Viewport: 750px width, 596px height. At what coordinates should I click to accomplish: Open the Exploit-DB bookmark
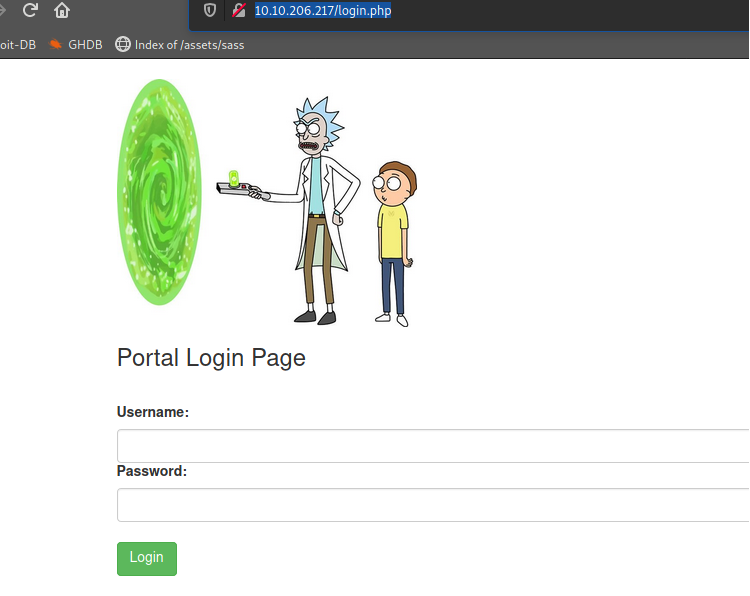coord(18,44)
